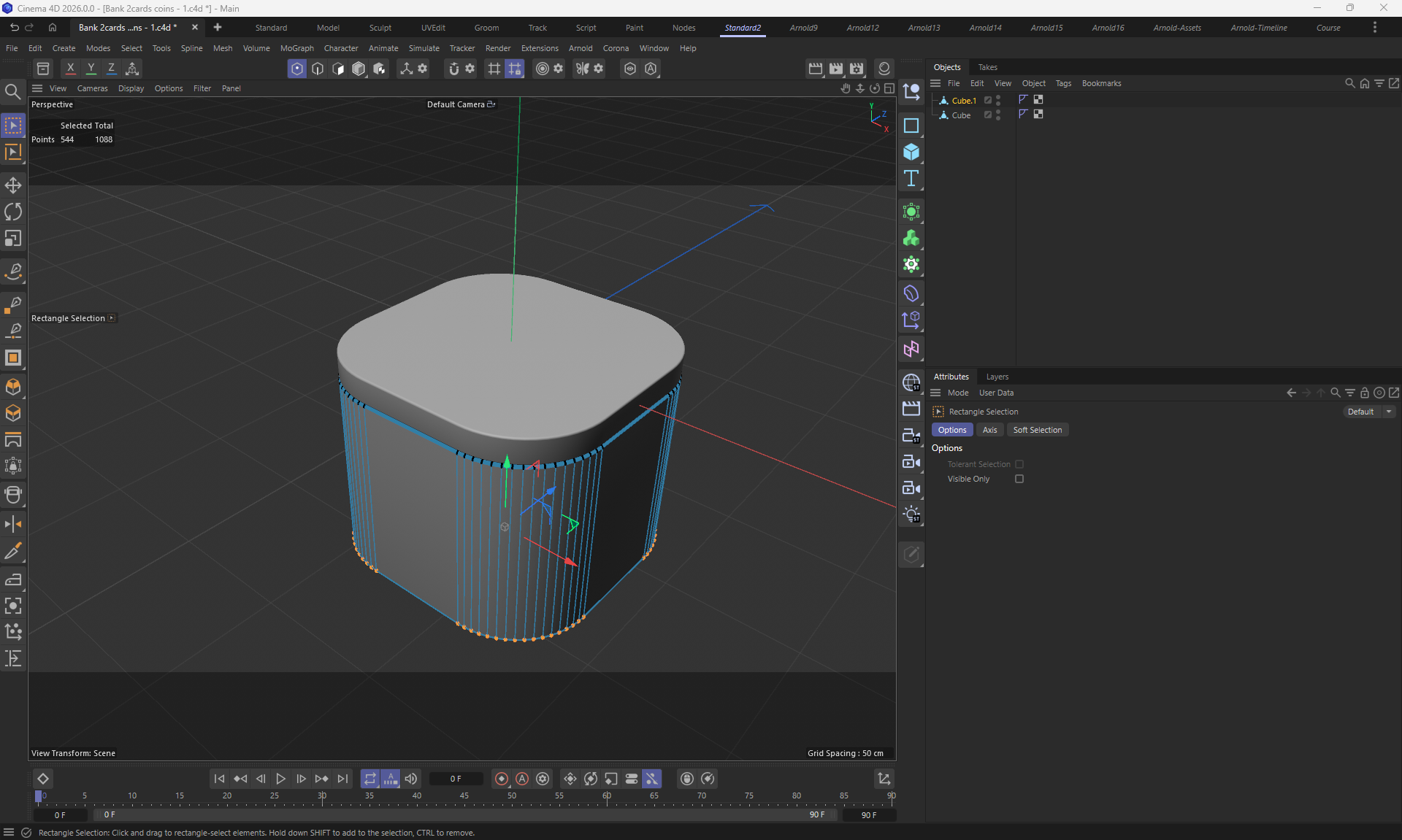Toggle visibility dots for Cube.1
1402x840 pixels.
[998, 100]
